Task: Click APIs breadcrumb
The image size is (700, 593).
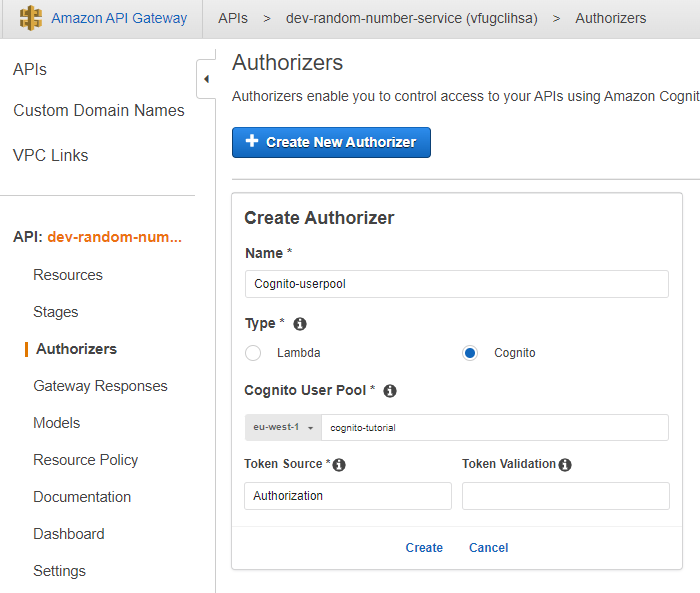Action: tap(233, 18)
